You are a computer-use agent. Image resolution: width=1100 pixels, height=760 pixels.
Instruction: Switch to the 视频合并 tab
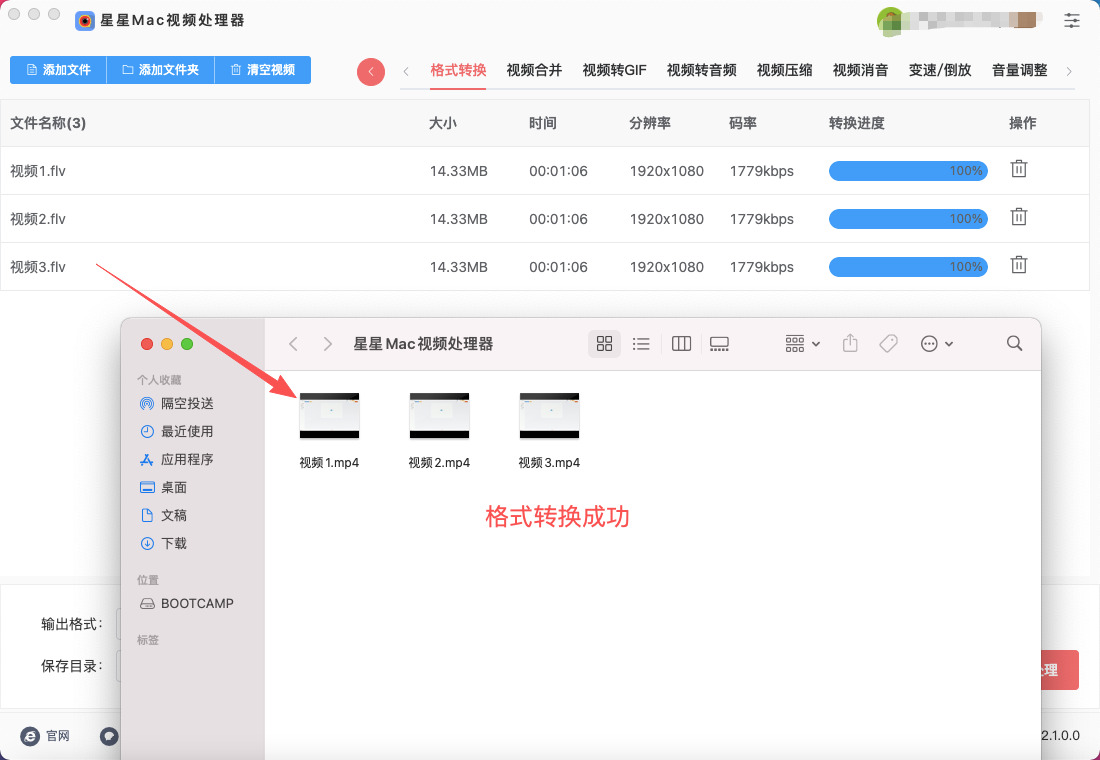535,70
